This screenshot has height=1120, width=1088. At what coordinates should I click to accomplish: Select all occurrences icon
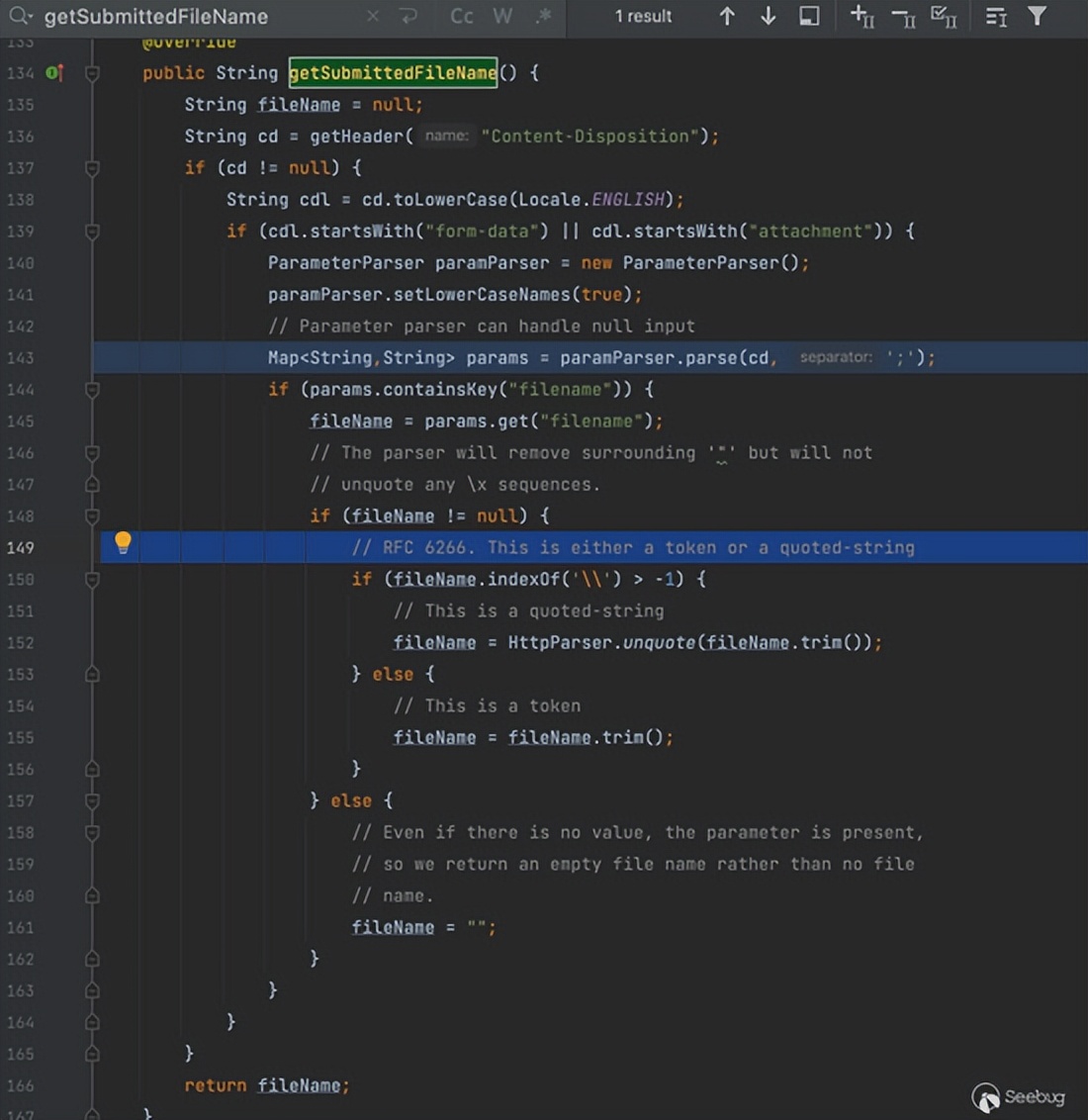[944, 16]
